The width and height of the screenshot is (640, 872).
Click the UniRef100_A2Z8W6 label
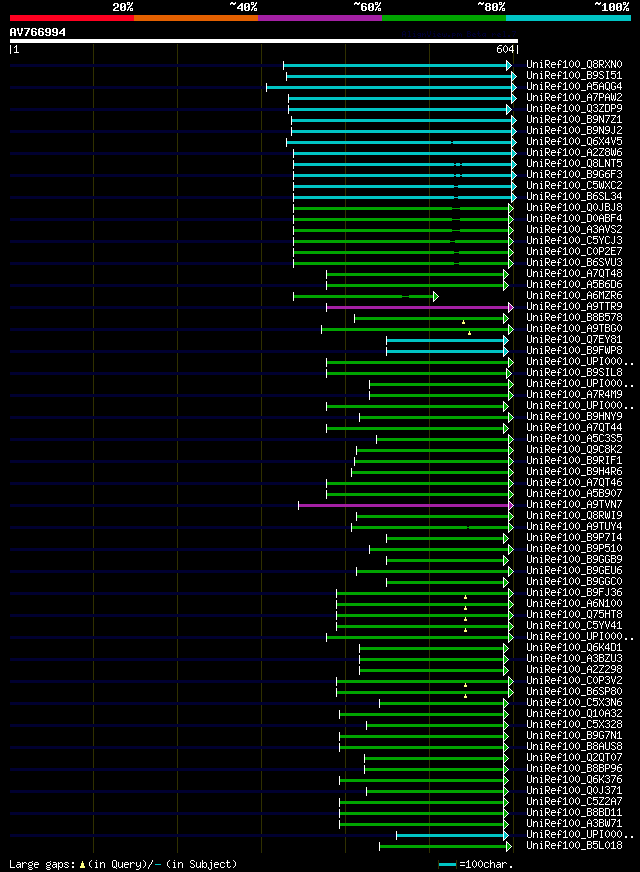coord(574,152)
